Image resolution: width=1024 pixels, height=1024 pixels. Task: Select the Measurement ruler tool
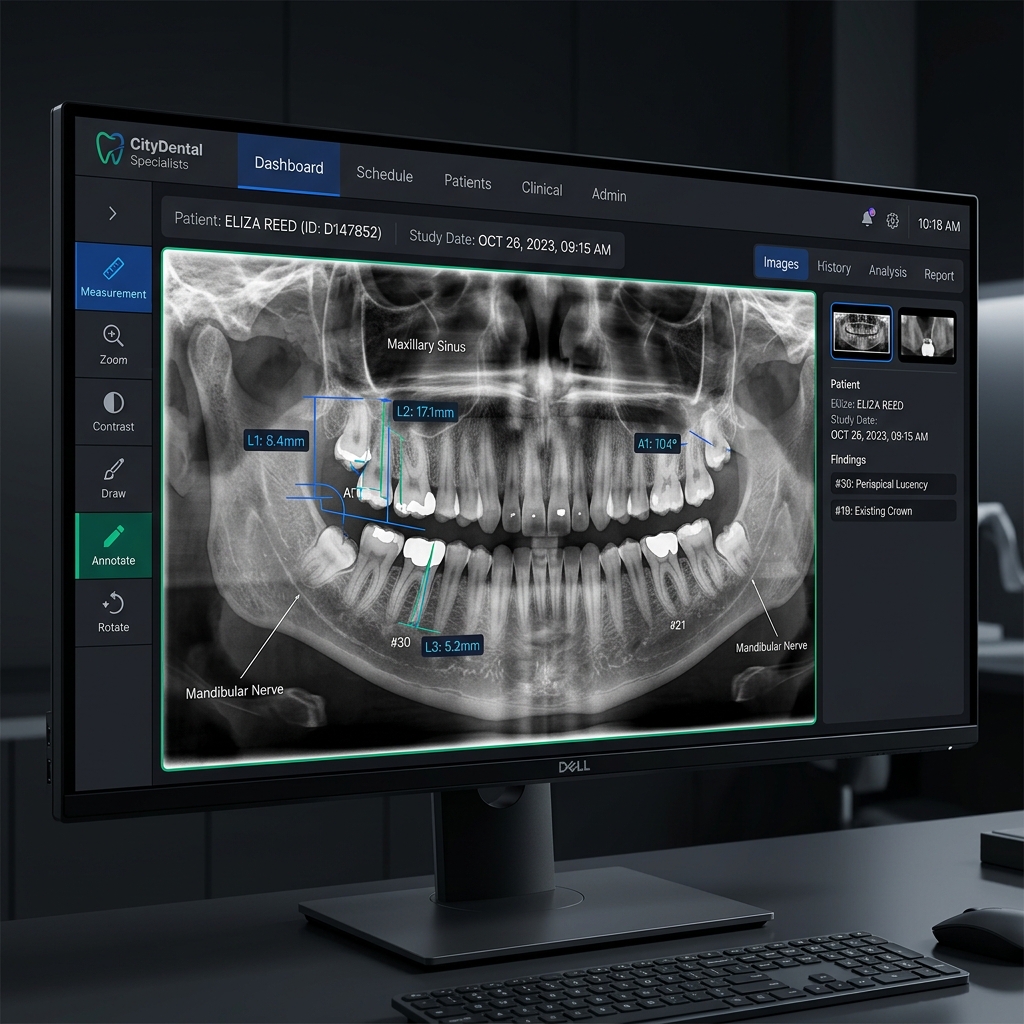114,278
